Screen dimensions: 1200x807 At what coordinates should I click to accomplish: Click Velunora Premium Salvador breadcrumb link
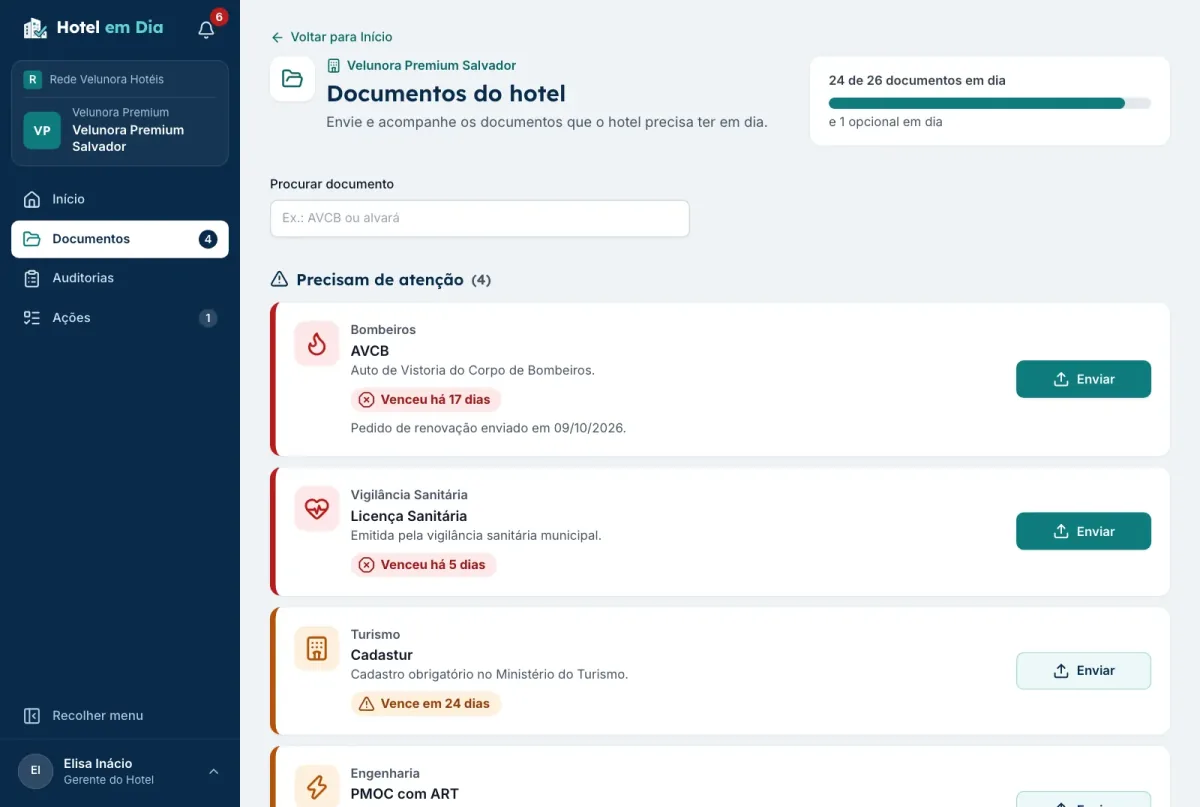tap(421, 65)
